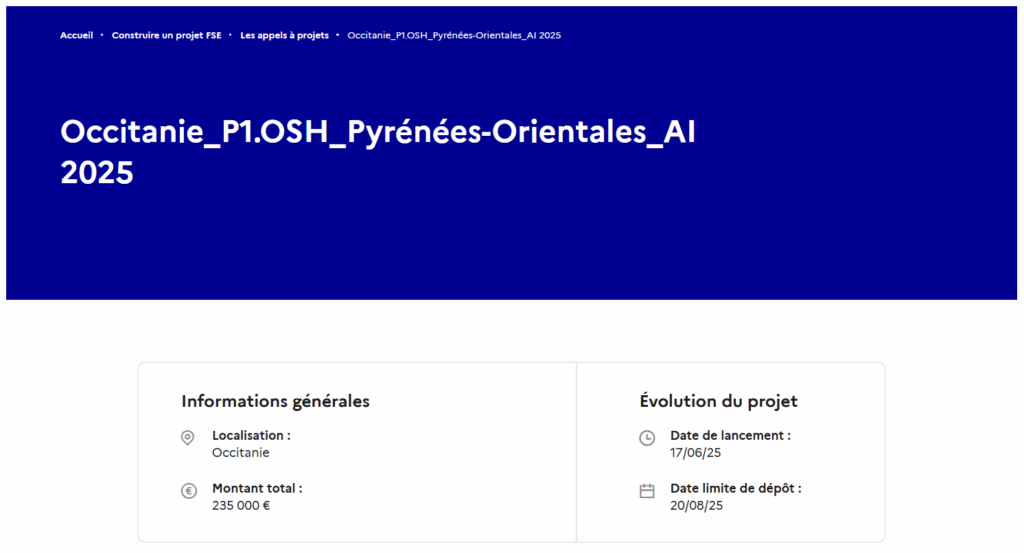
Task: Select the 17/06/25 launch date
Action: [x=696, y=452]
